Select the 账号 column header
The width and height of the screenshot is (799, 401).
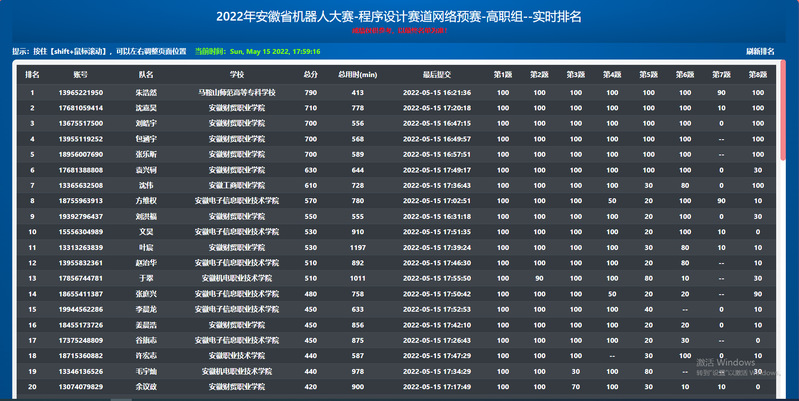tap(80, 75)
